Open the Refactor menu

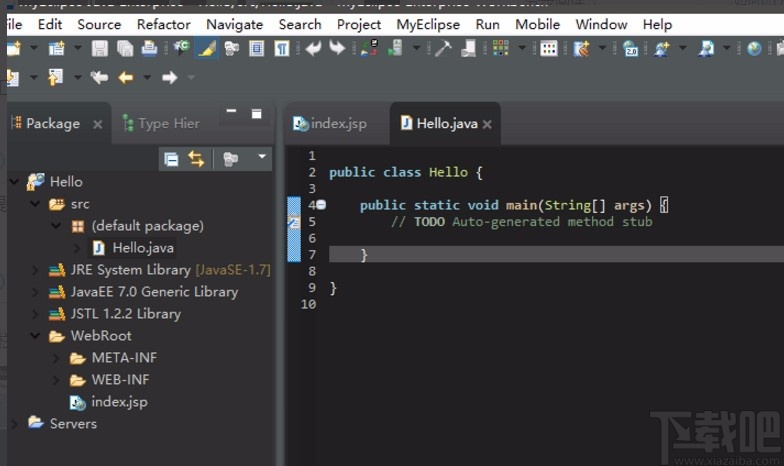tap(163, 24)
